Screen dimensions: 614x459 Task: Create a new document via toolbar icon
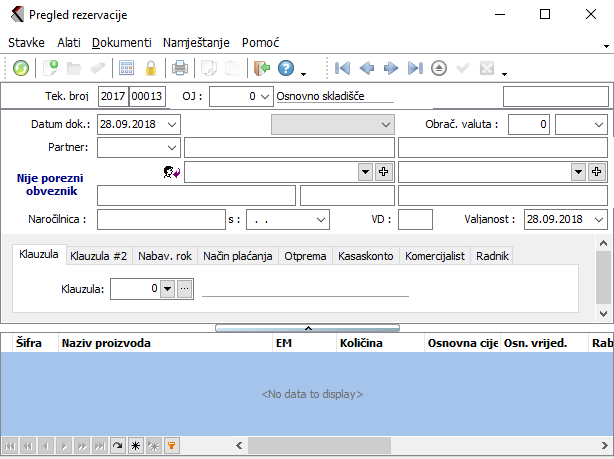49,68
